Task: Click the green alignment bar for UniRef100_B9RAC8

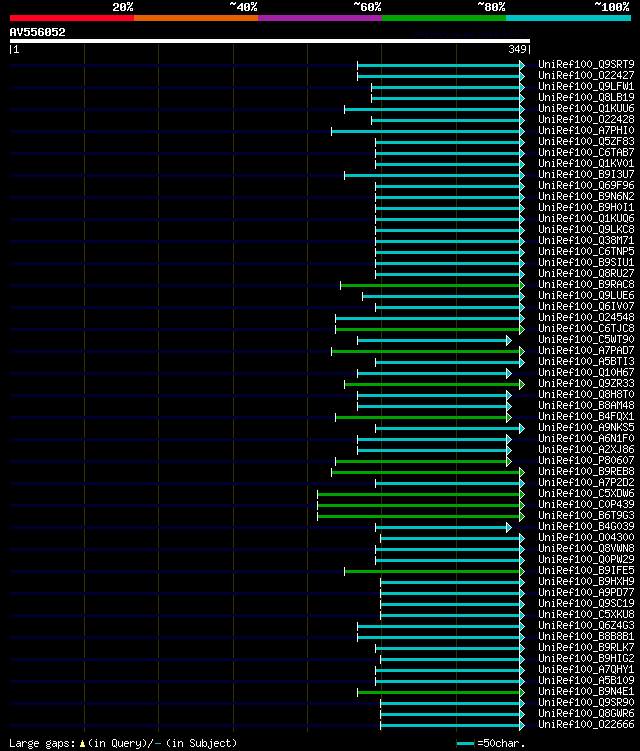Action: (x=432, y=285)
